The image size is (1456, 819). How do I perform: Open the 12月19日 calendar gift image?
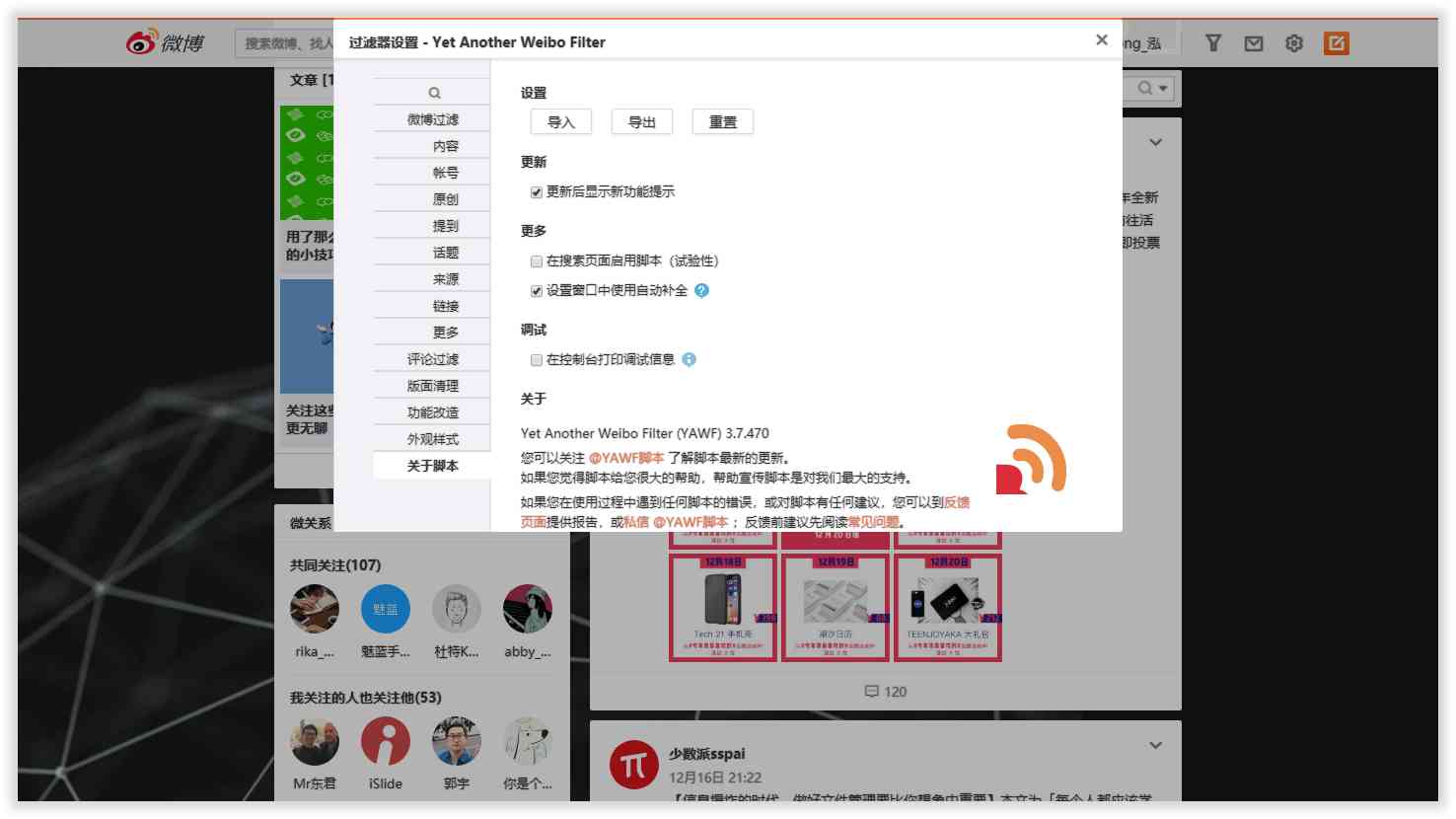pos(836,607)
